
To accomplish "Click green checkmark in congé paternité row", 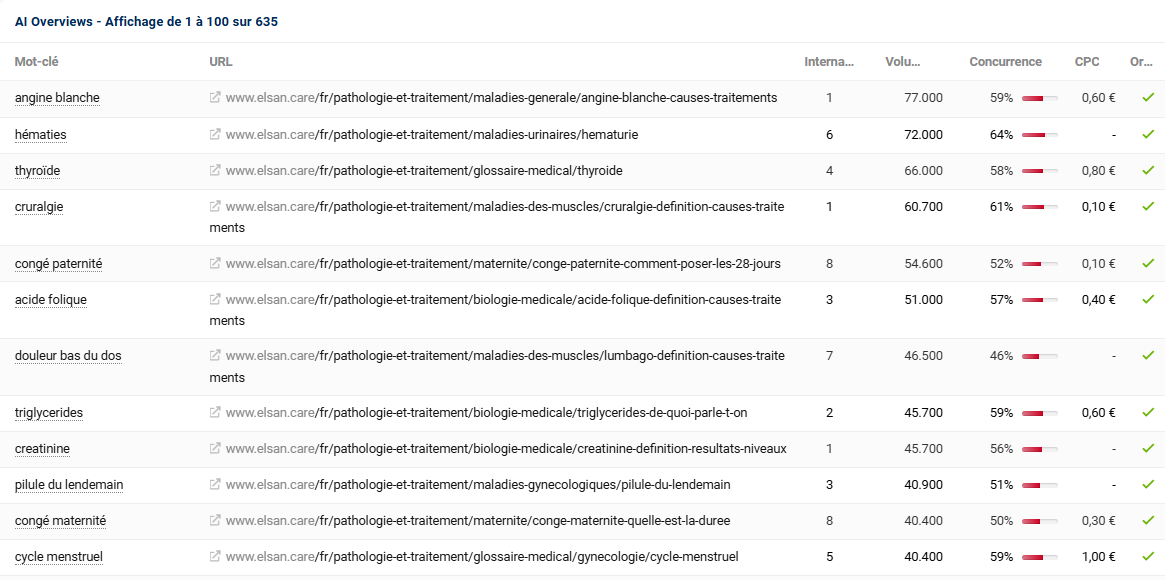I will 1148,263.
